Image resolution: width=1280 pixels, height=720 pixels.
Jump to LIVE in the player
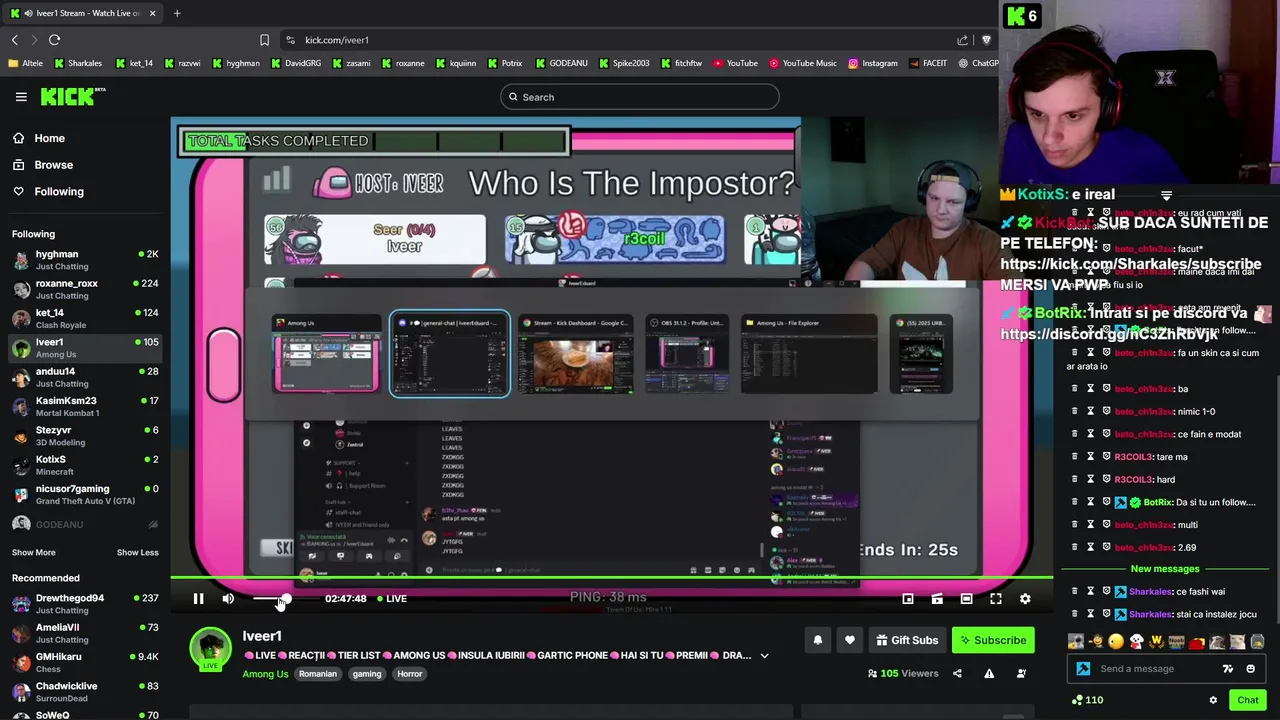click(392, 598)
